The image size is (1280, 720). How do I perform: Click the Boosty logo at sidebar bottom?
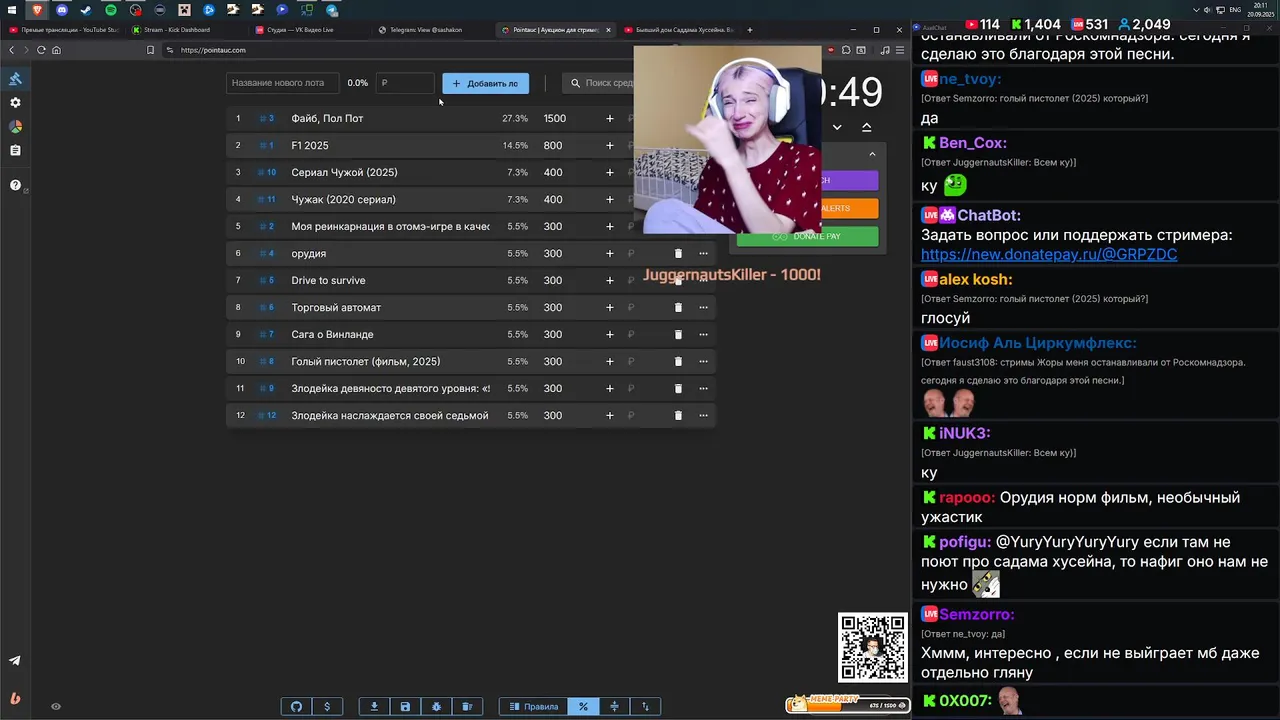(x=15, y=698)
